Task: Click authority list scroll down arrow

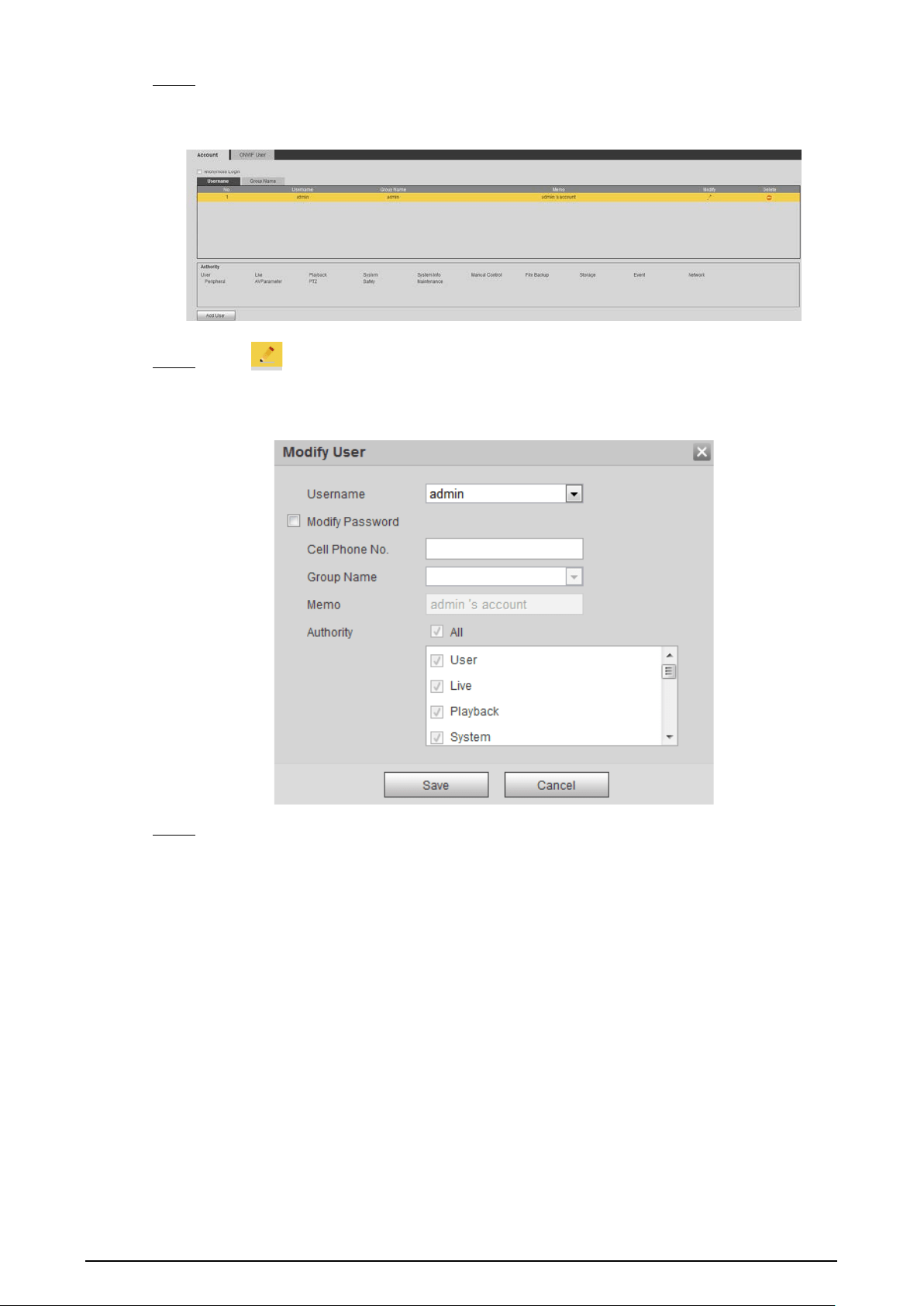Action: (x=670, y=737)
